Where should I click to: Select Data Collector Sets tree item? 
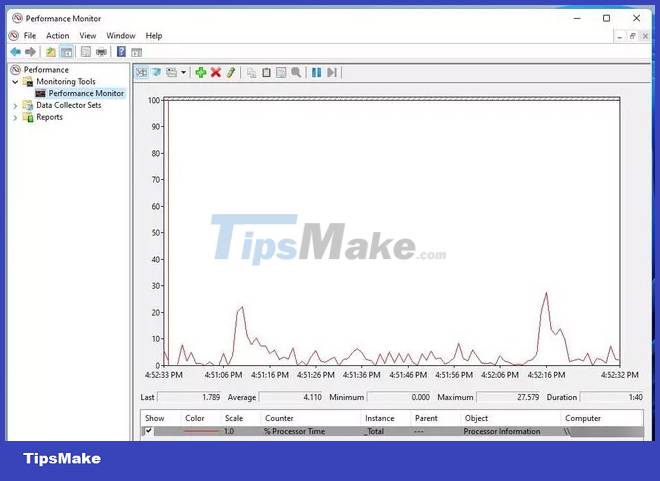pyautogui.click(x=69, y=105)
